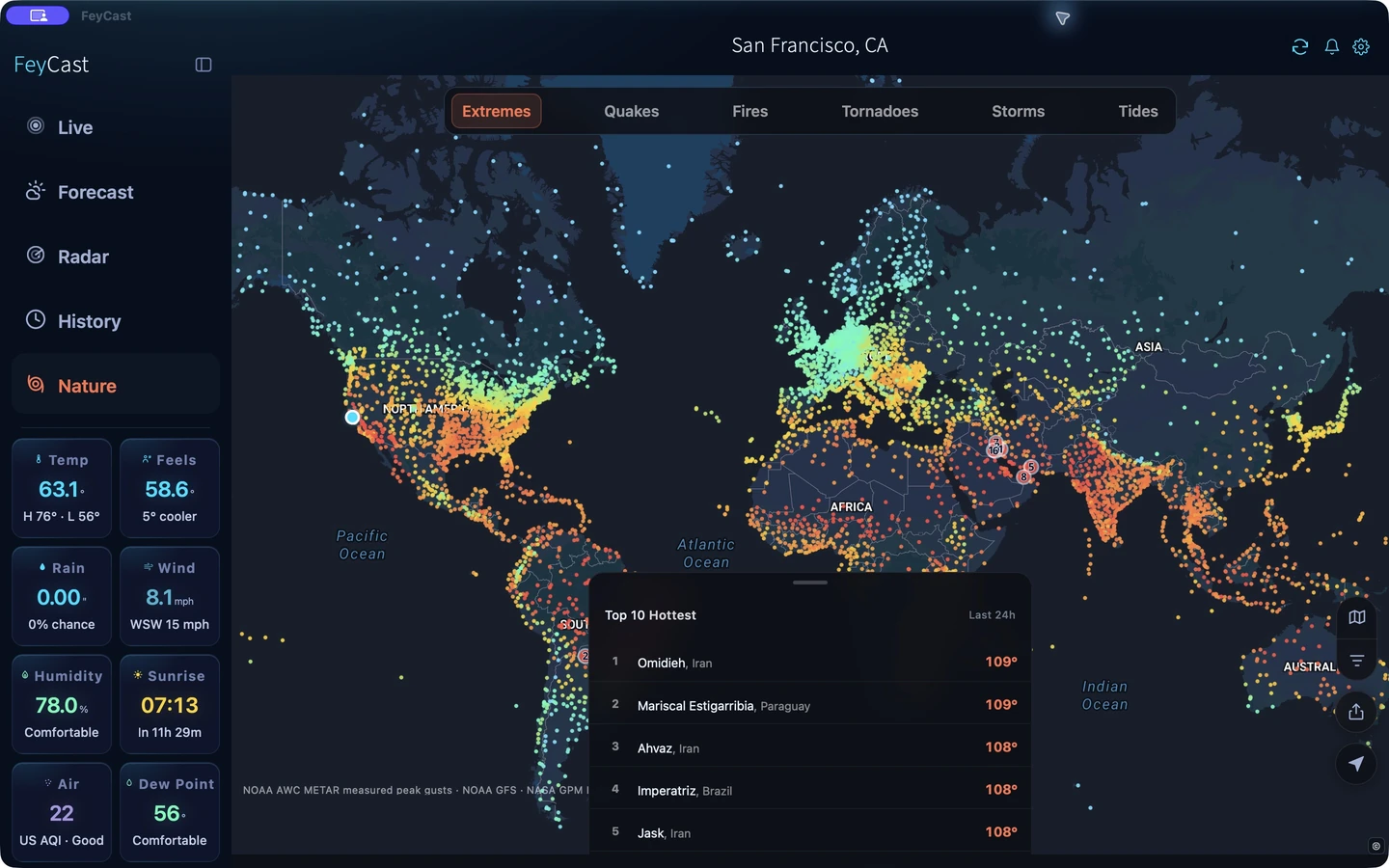The image size is (1389, 868).
Task: Refresh weather data with sync icon
Action: 1300,46
